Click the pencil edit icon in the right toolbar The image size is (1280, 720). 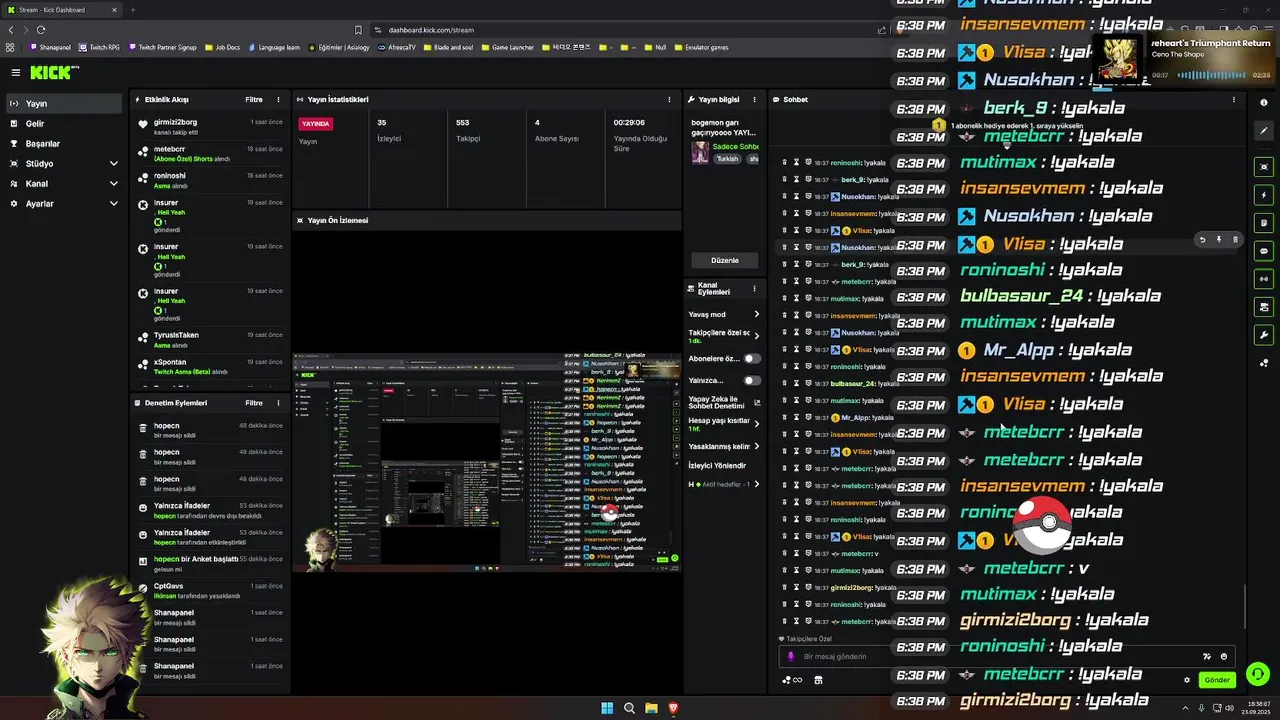pyautogui.click(x=1264, y=131)
